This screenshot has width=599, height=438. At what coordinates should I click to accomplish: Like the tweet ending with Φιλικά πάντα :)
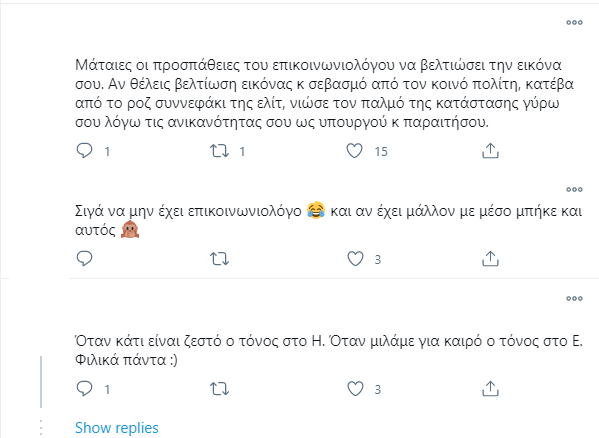[x=355, y=389]
